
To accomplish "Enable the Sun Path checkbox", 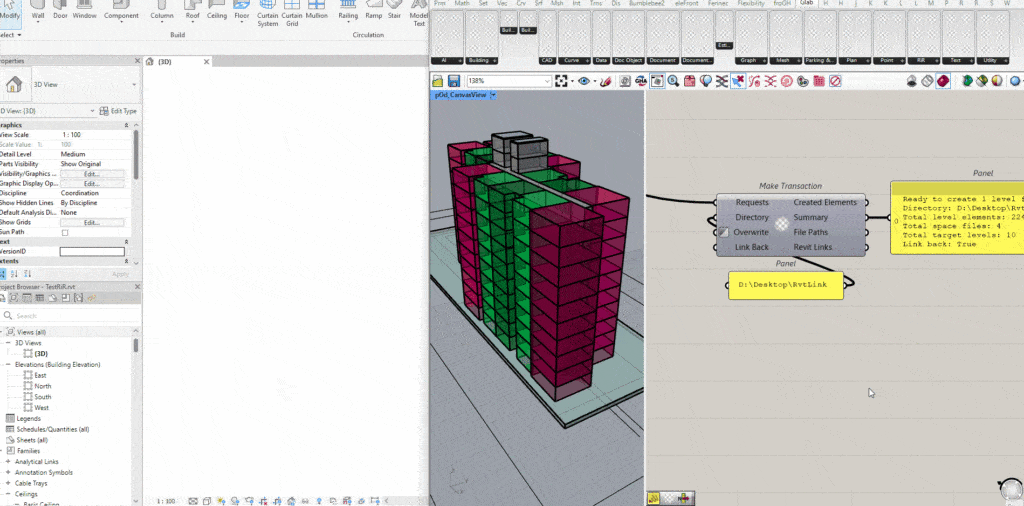I will tap(66, 232).
